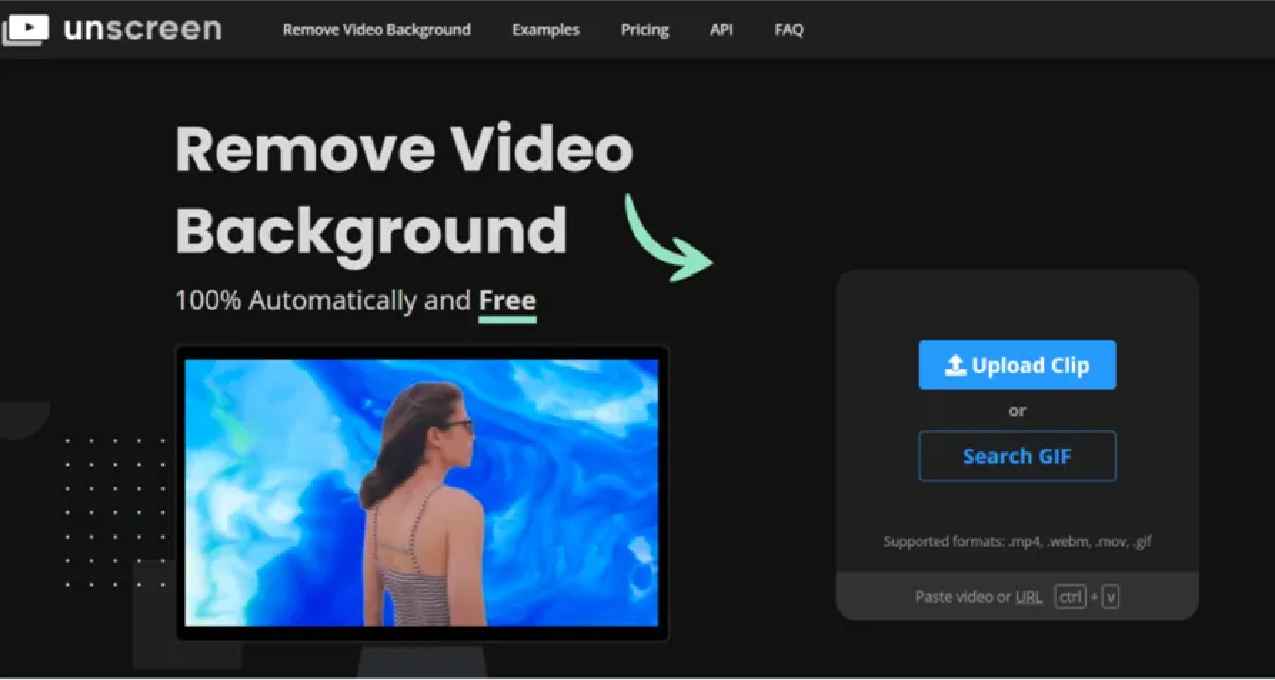
Task: Click the 100% Automatically subheading text
Action: [322, 300]
